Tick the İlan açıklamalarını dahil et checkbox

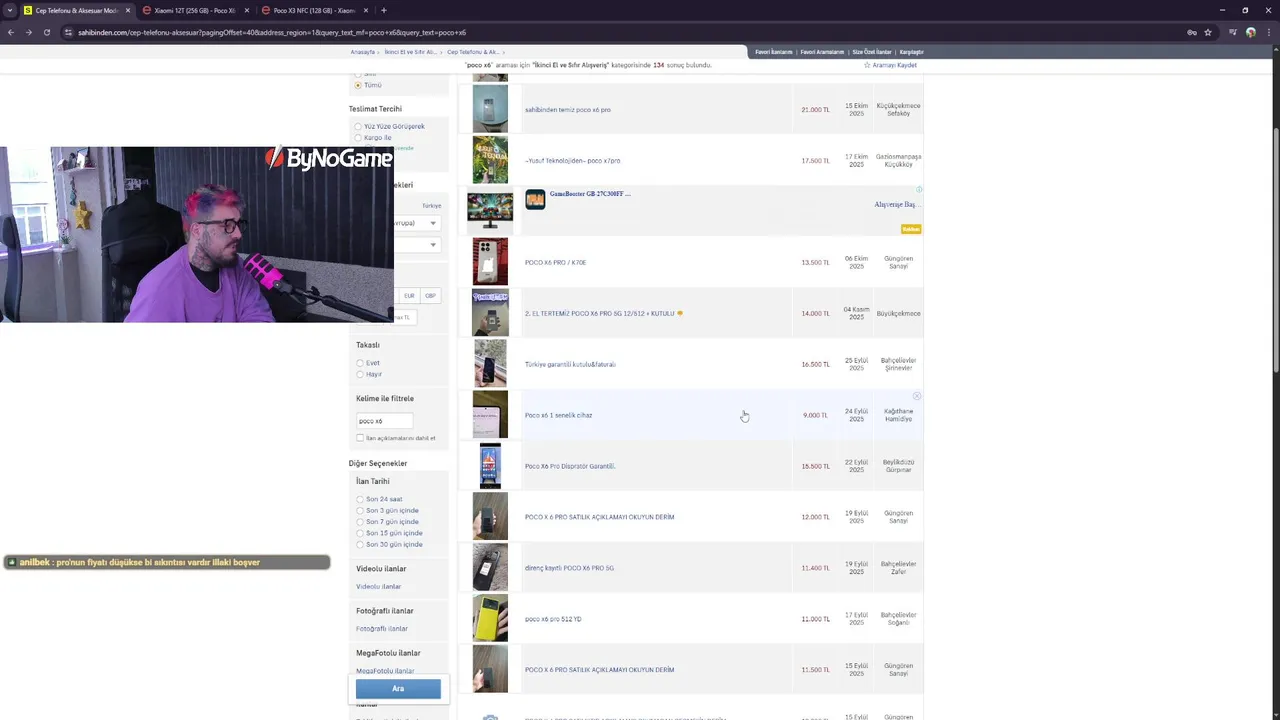360,438
